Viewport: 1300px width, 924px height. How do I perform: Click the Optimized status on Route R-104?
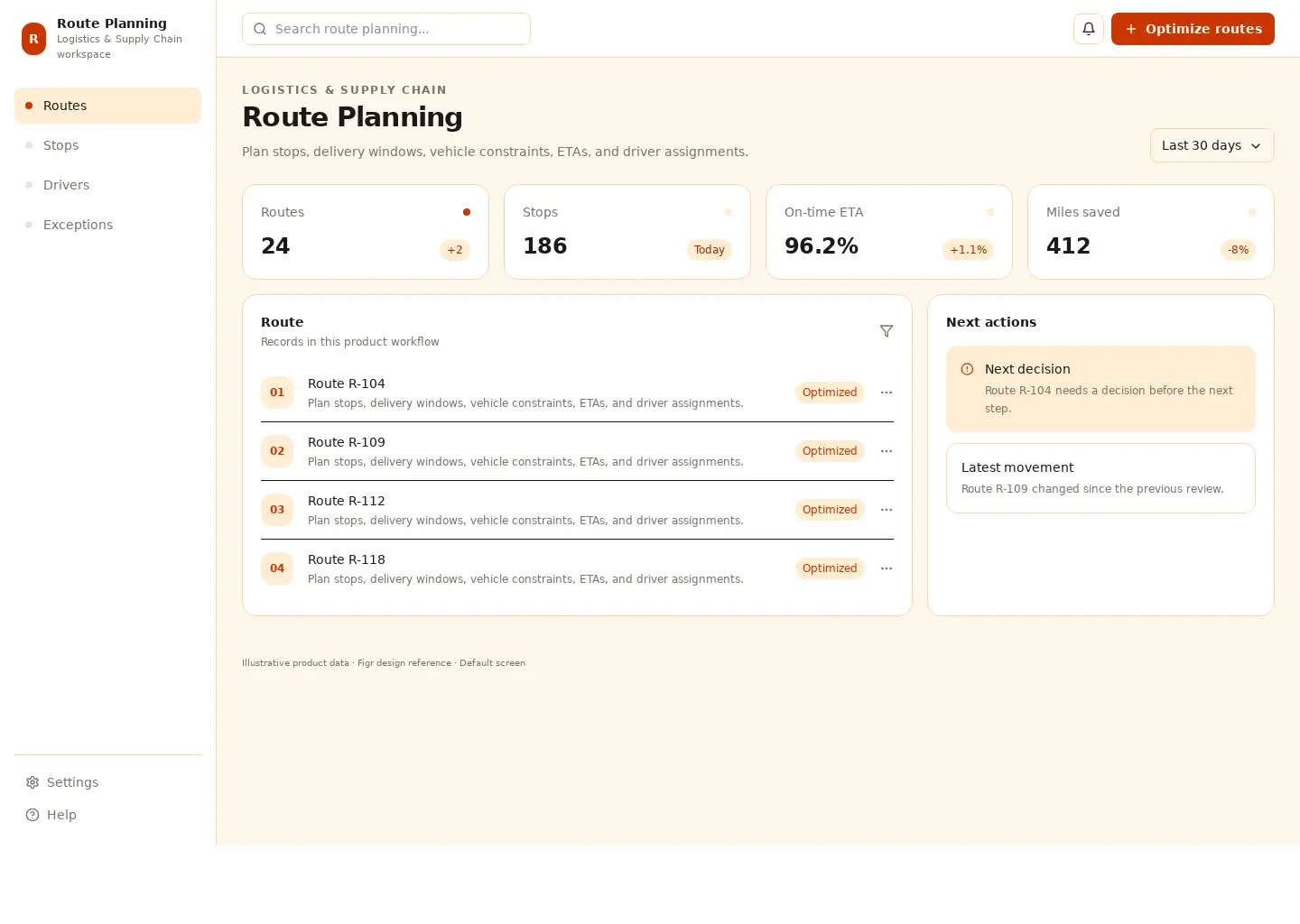[x=830, y=393]
